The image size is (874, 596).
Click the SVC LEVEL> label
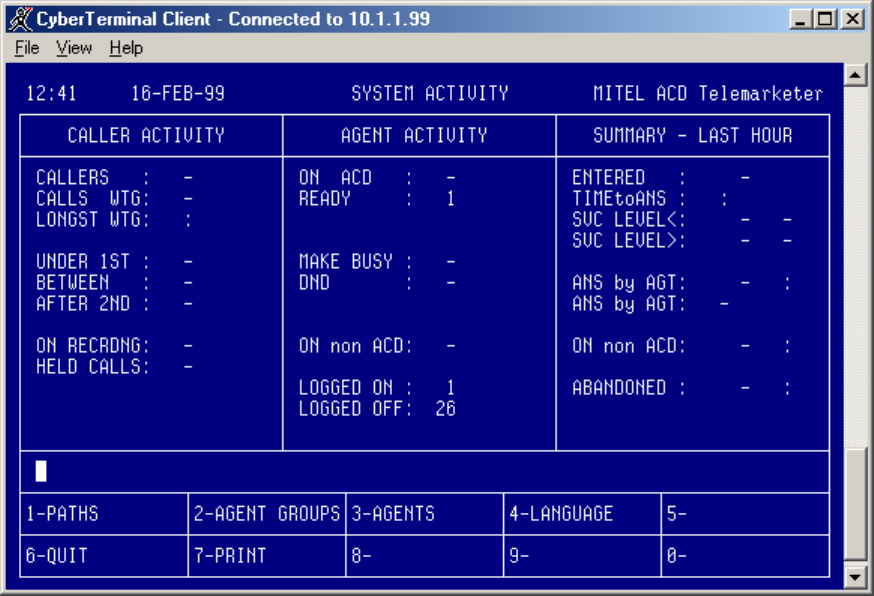pyautogui.click(x=624, y=241)
